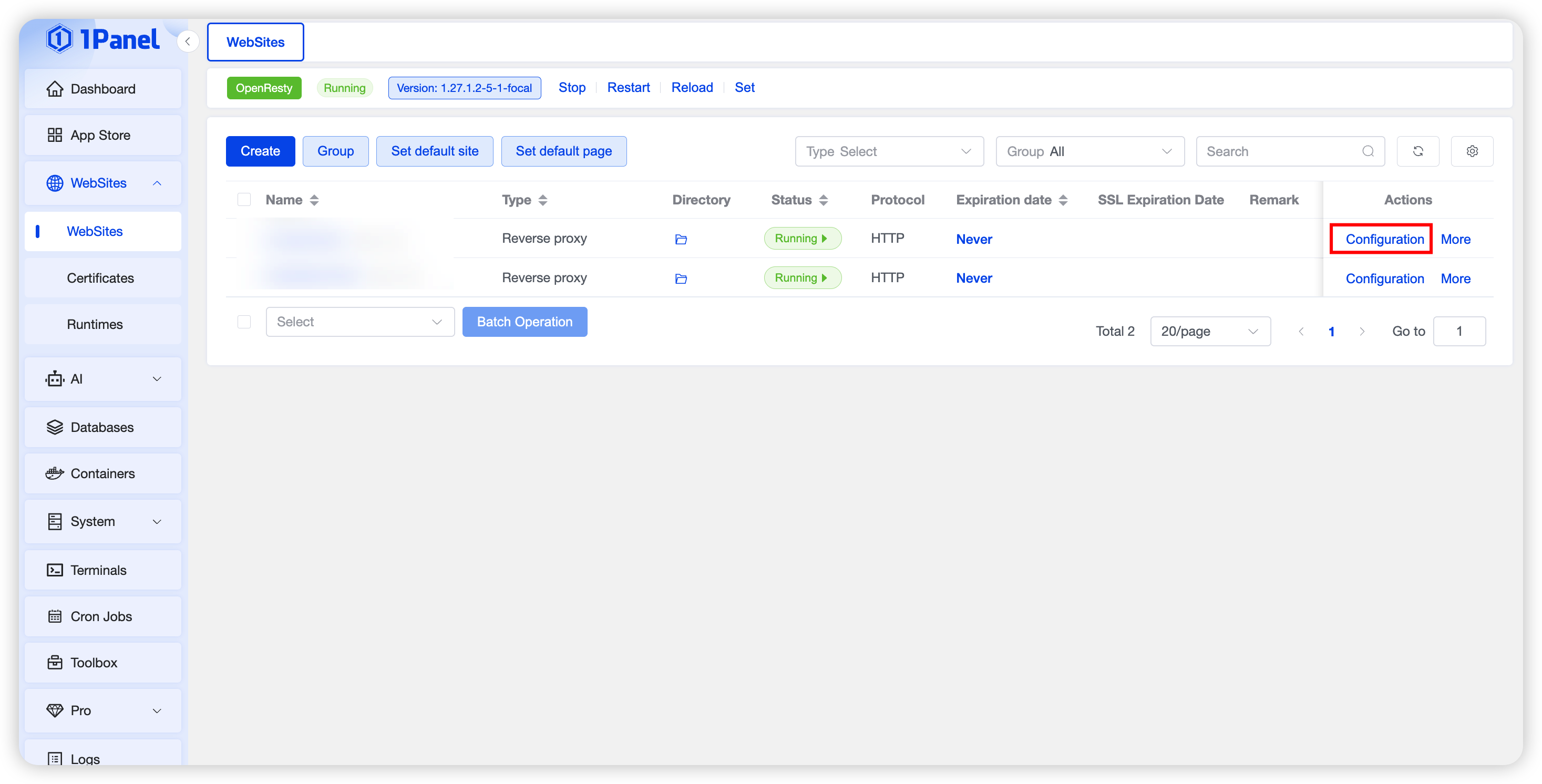Toggle Running status of first website
The height and width of the screenshot is (784, 1542).
802,238
